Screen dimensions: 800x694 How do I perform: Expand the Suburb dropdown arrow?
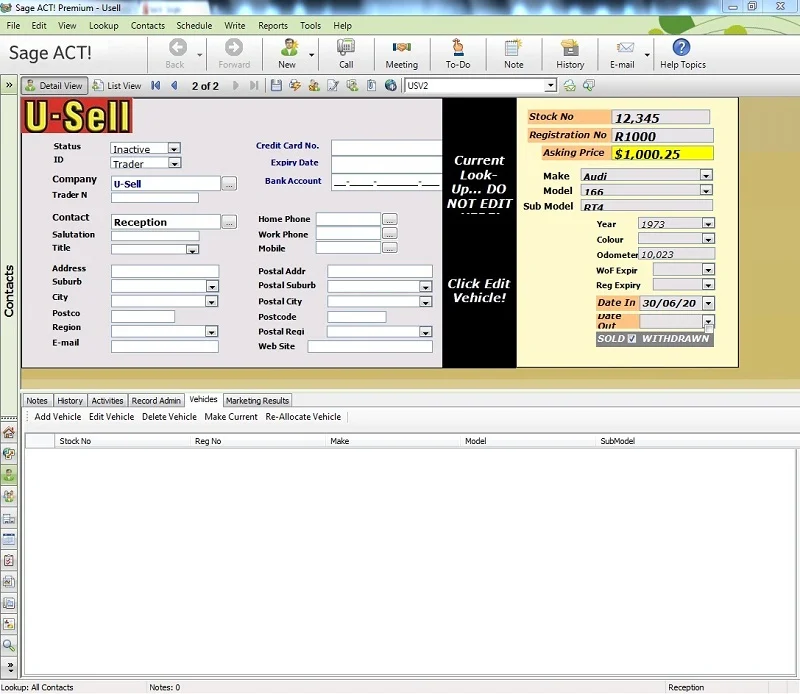[x=212, y=286]
